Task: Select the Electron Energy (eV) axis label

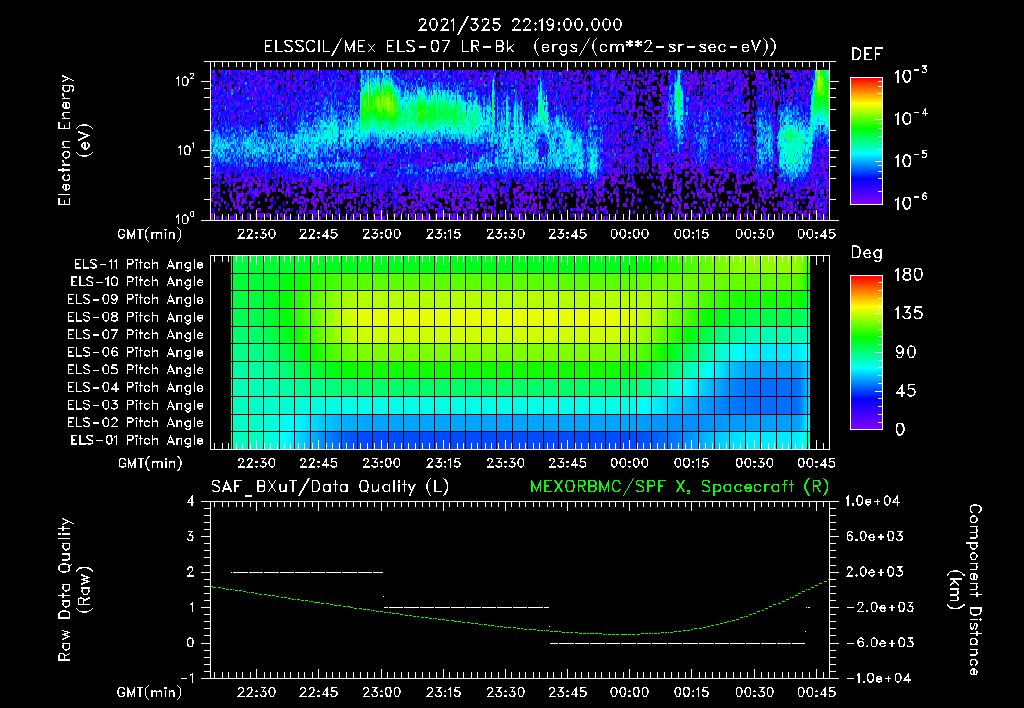Action: tap(74, 140)
